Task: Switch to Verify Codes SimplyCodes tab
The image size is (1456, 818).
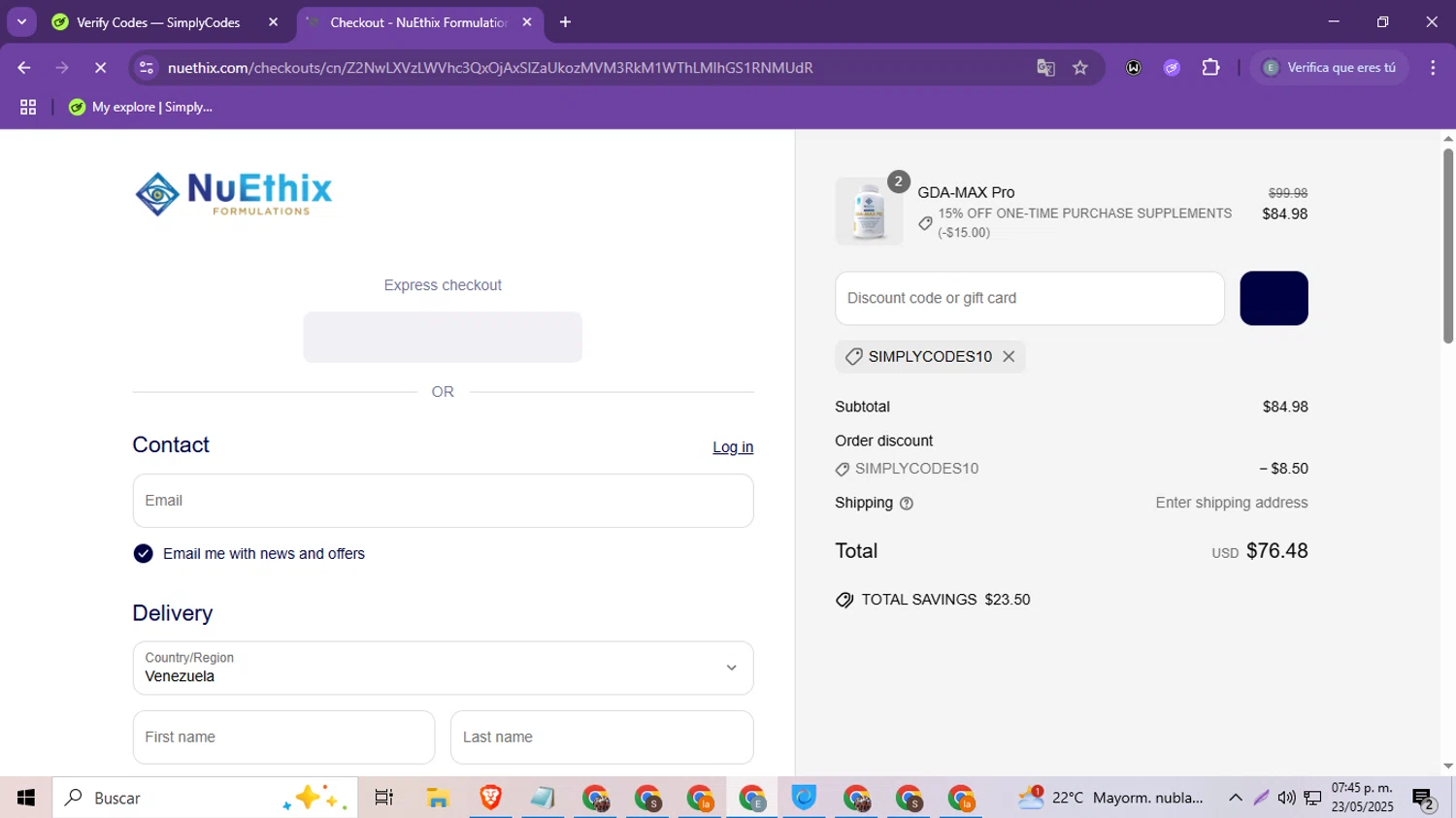Action: pyautogui.click(x=158, y=22)
